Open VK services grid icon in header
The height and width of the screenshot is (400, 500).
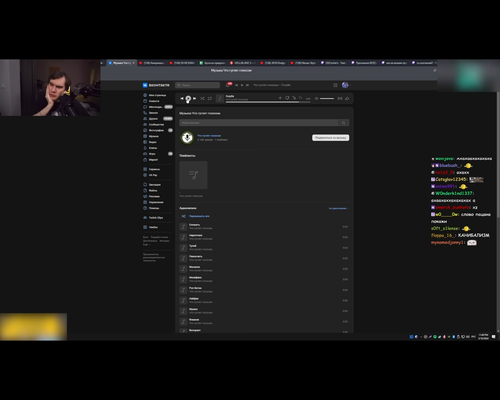pos(335,85)
